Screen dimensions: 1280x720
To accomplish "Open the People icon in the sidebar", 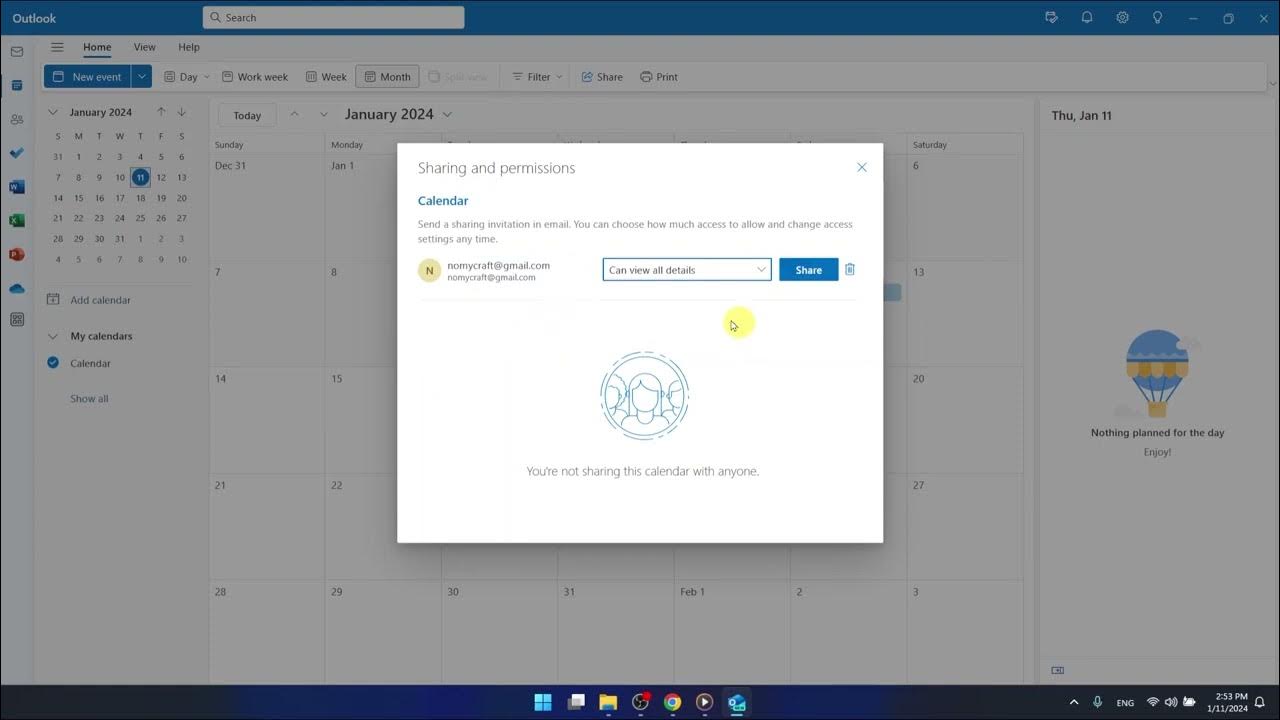I will click(16, 119).
